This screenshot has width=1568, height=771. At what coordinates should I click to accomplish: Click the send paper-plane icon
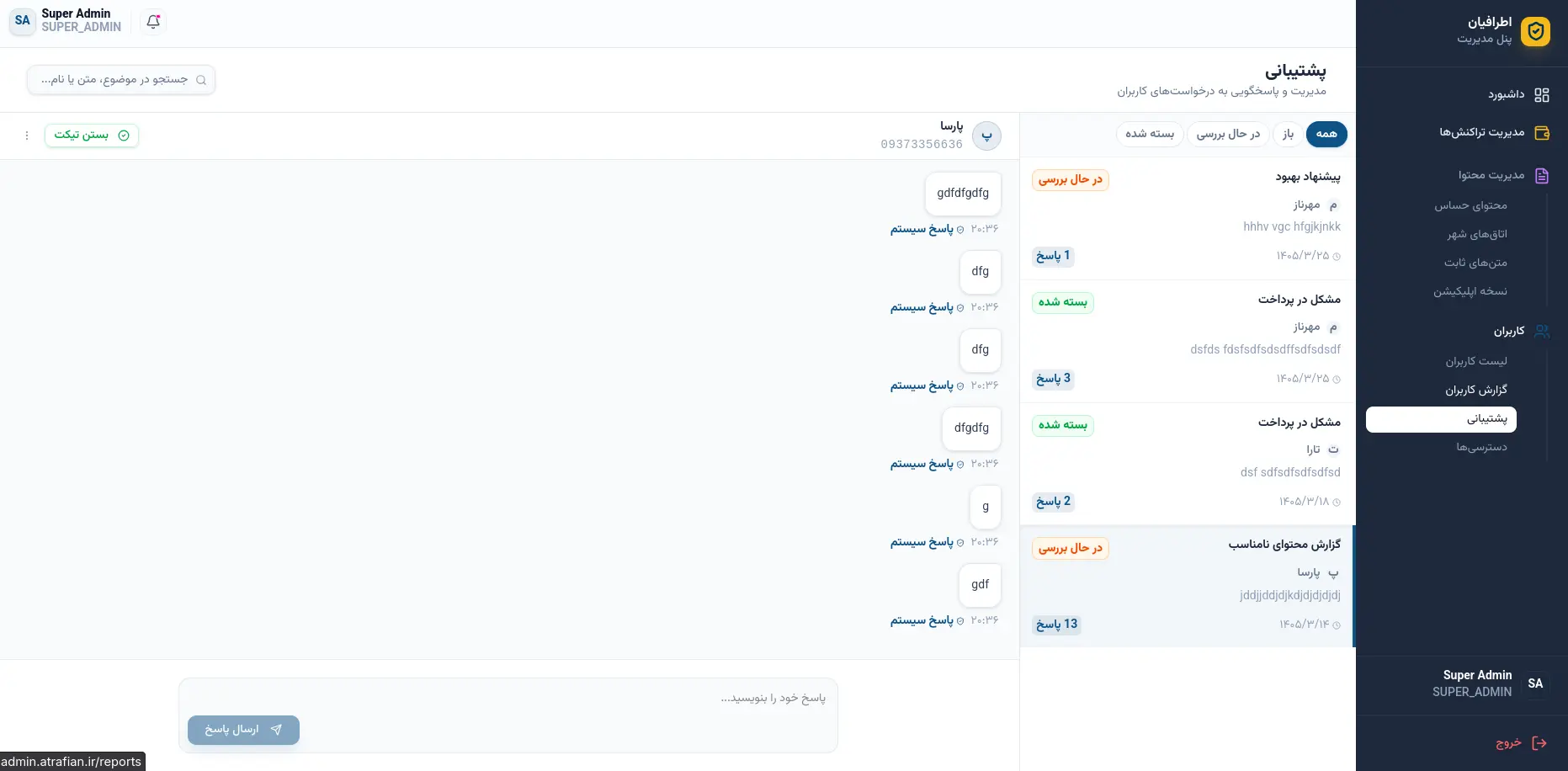point(276,730)
